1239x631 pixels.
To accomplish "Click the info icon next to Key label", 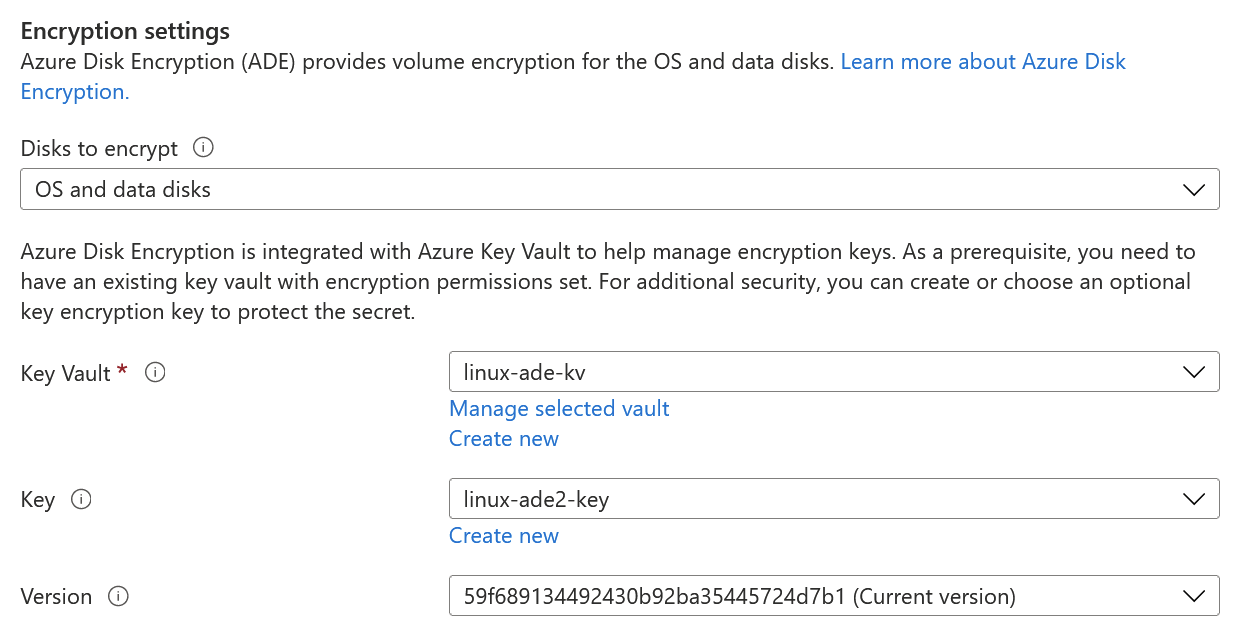I will 82,498.
